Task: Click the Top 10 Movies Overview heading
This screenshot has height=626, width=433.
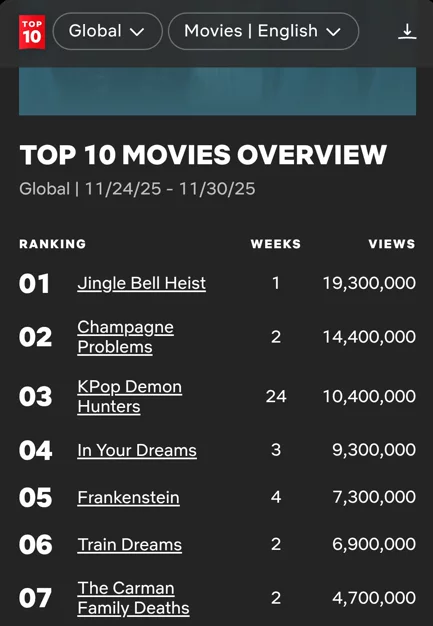Action: 203,155
